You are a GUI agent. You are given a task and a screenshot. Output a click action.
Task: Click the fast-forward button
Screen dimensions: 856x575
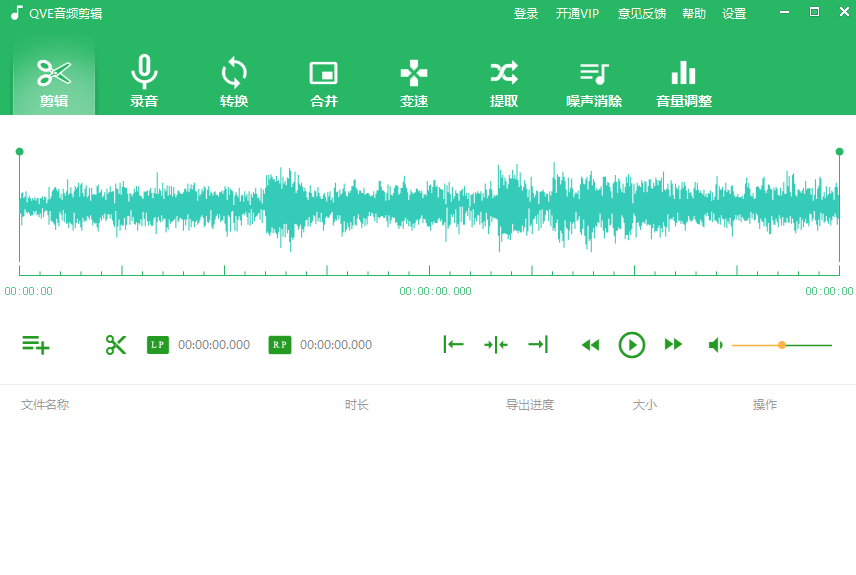coord(673,345)
